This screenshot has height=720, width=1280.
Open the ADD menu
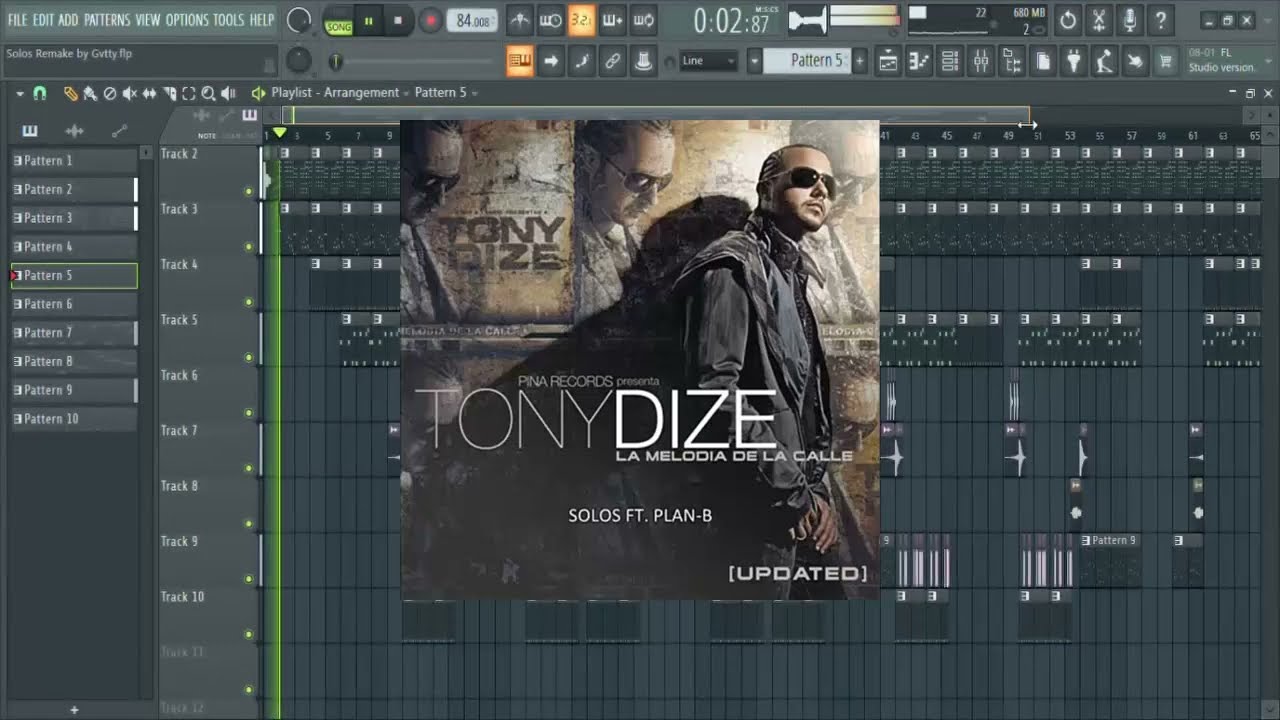click(x=68, y=20)
